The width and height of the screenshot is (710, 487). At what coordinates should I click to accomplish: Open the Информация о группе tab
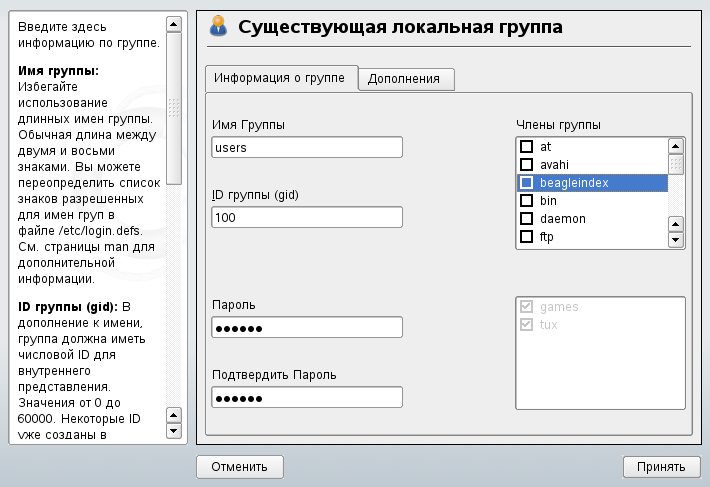280,78
